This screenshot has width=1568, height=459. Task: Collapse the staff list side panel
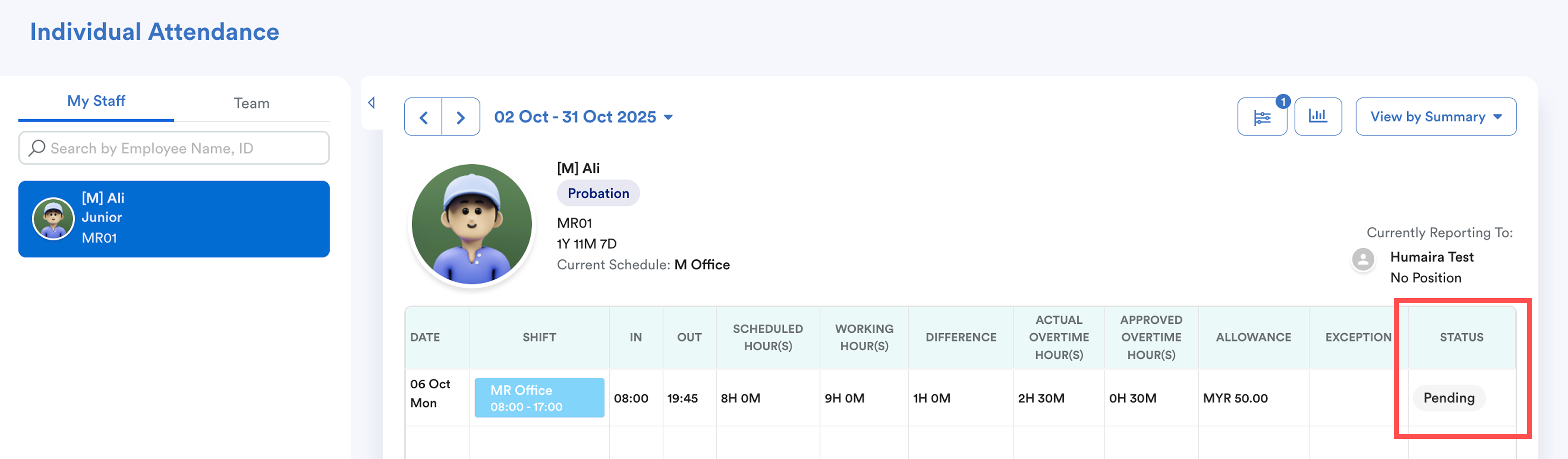(x=371, y=103)
